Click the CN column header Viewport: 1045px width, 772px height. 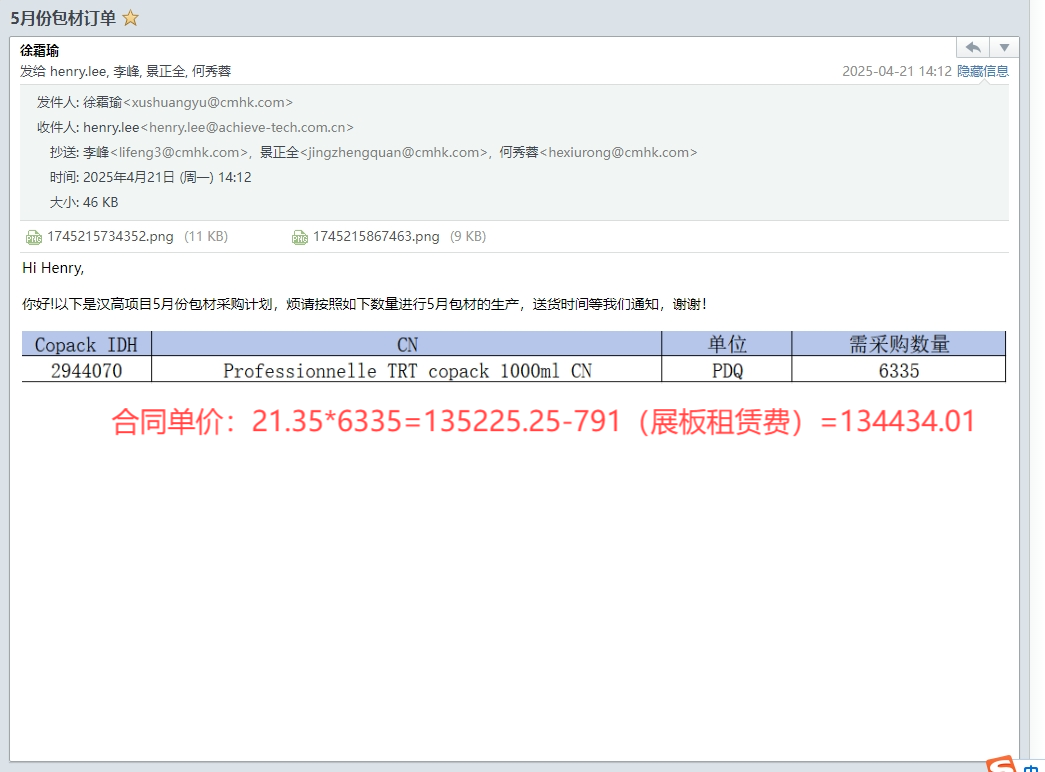click(x=407, y=344)
